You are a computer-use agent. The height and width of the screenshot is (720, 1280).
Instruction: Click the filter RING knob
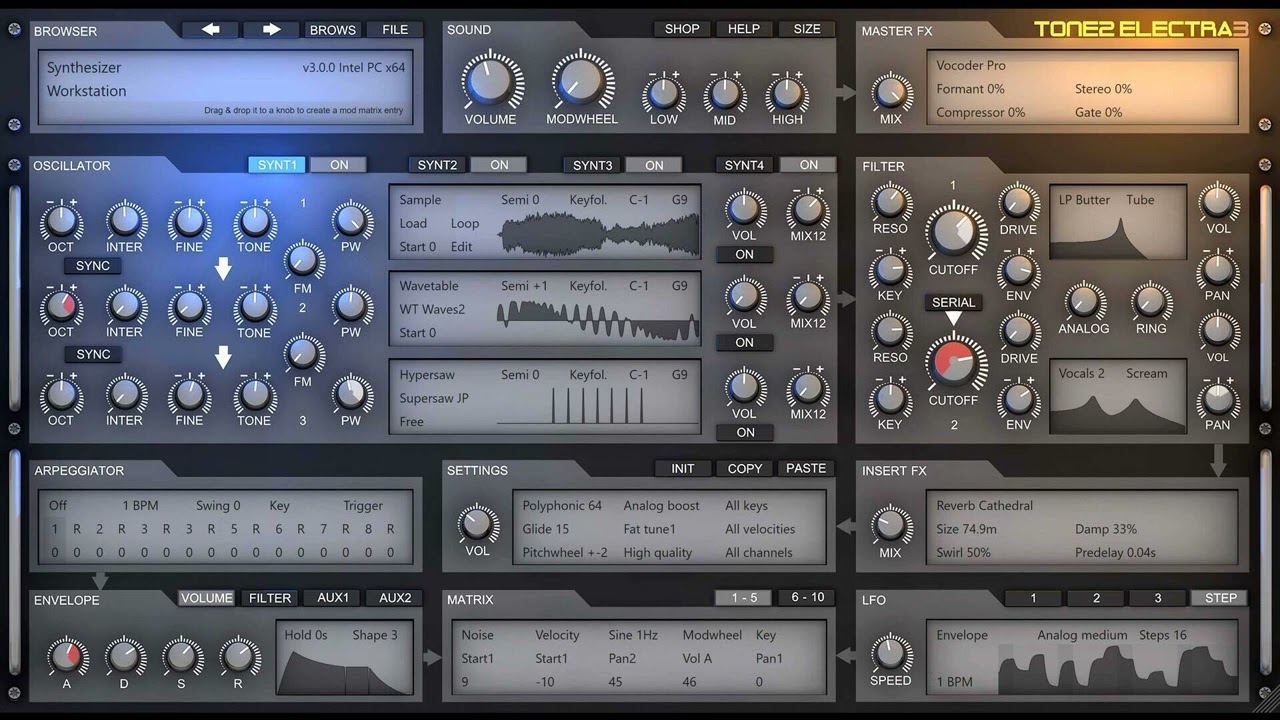1151,302
